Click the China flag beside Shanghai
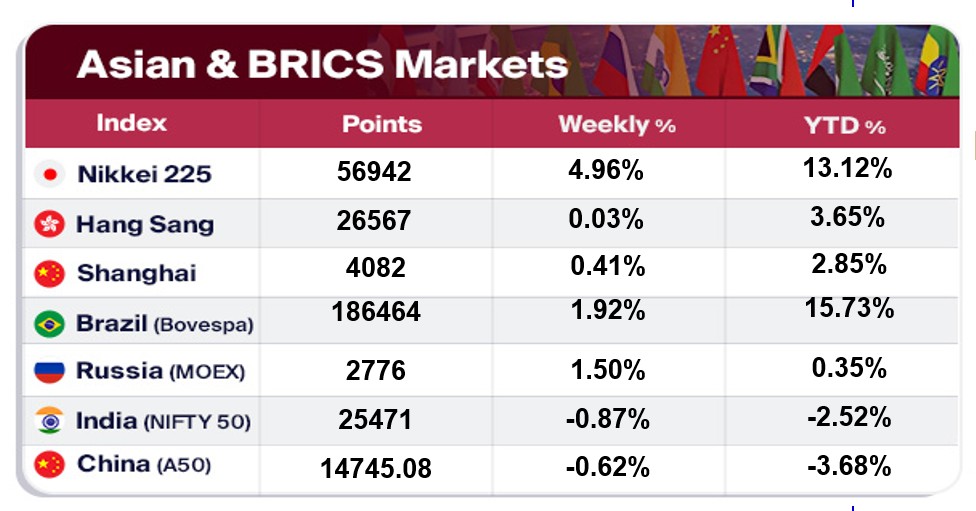Image resolution: width=976 pixels, height=511 pixels. pyautogui.click(x=49, y=273)
